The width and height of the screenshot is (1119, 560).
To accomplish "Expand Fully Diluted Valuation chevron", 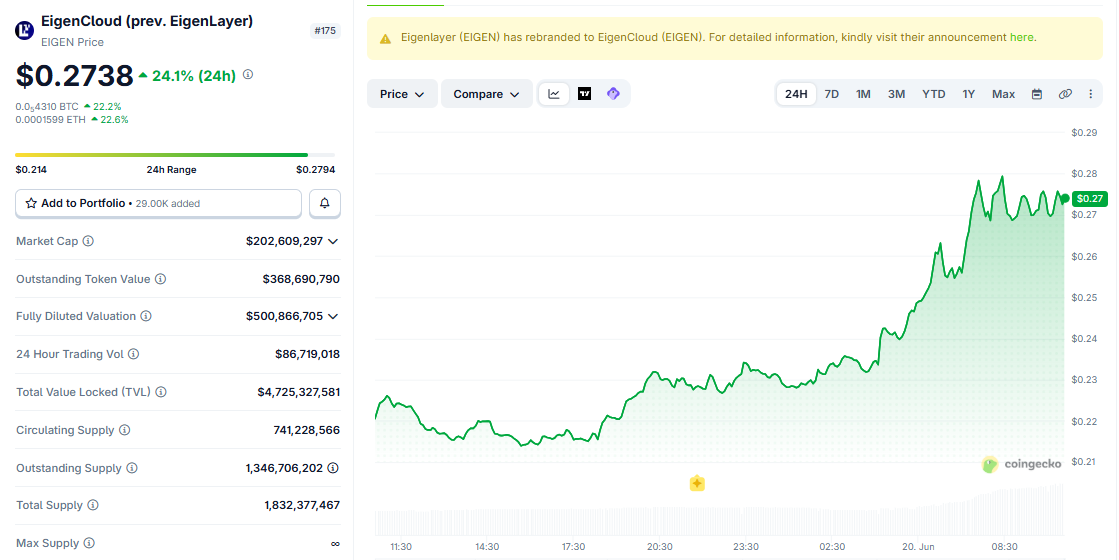I will tap(333, 316).
